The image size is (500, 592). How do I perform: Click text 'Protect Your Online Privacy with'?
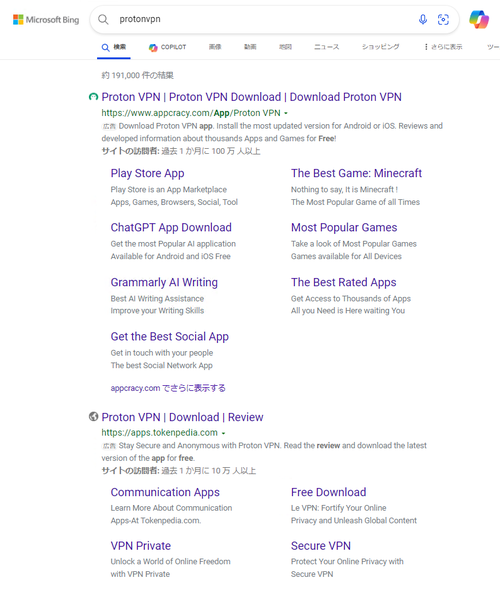(x=347, y=561)
